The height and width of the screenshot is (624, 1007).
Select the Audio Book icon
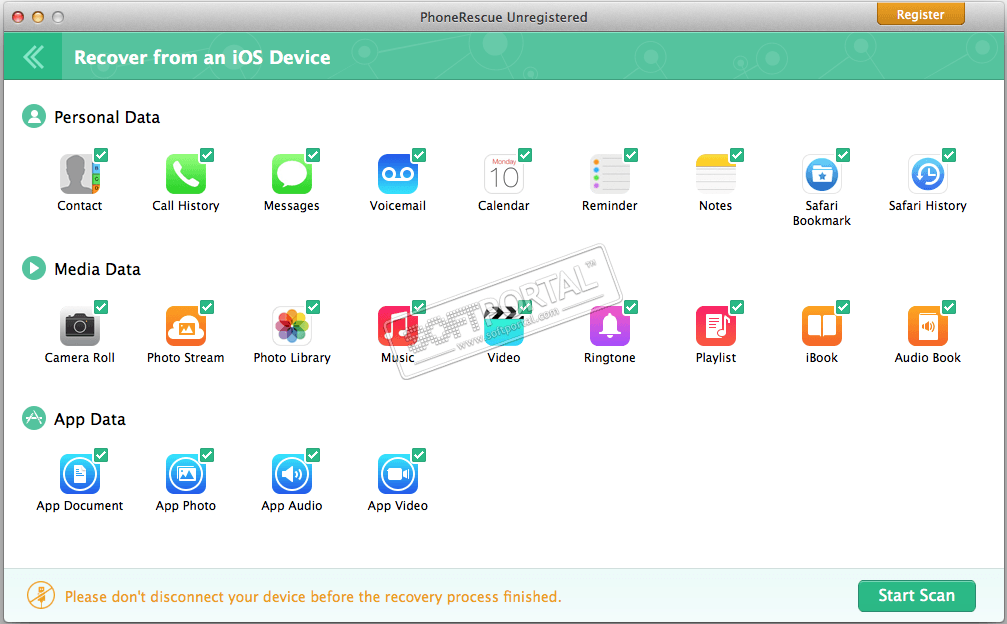[x=927, y=326]
